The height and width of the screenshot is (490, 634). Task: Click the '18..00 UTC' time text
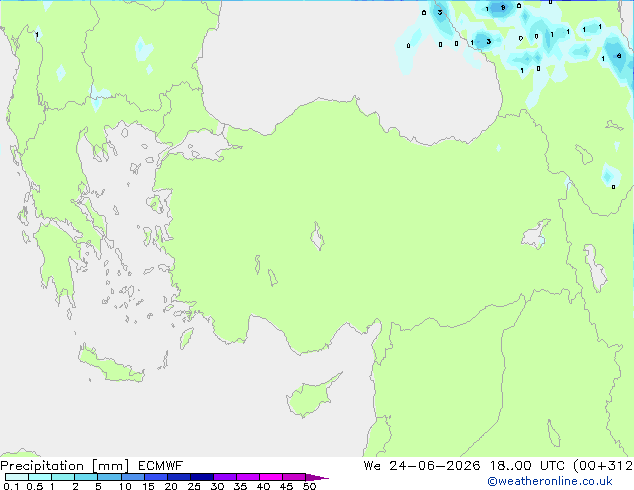pyautogui.click(x=527, y=466)
